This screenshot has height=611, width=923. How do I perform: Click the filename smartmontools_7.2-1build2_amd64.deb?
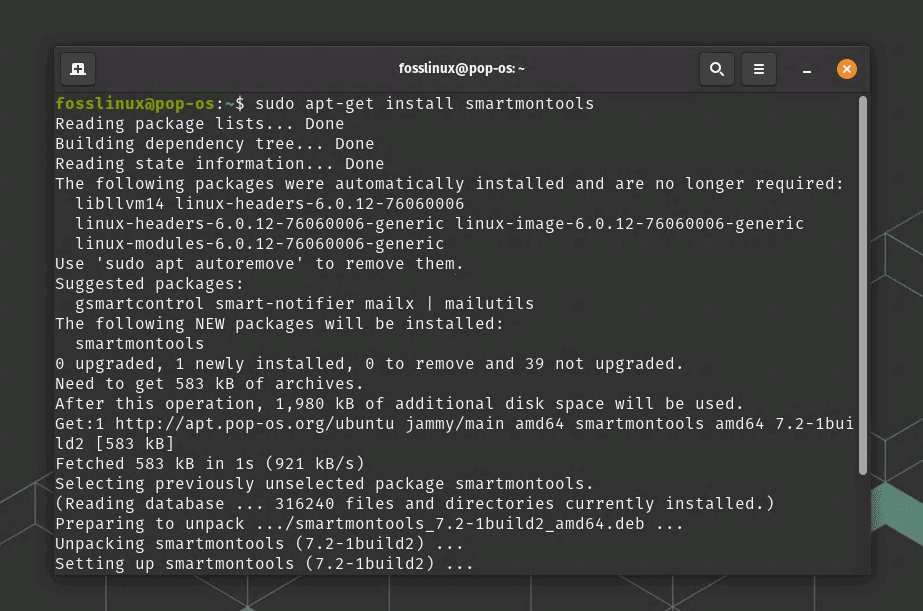point(469,524)
